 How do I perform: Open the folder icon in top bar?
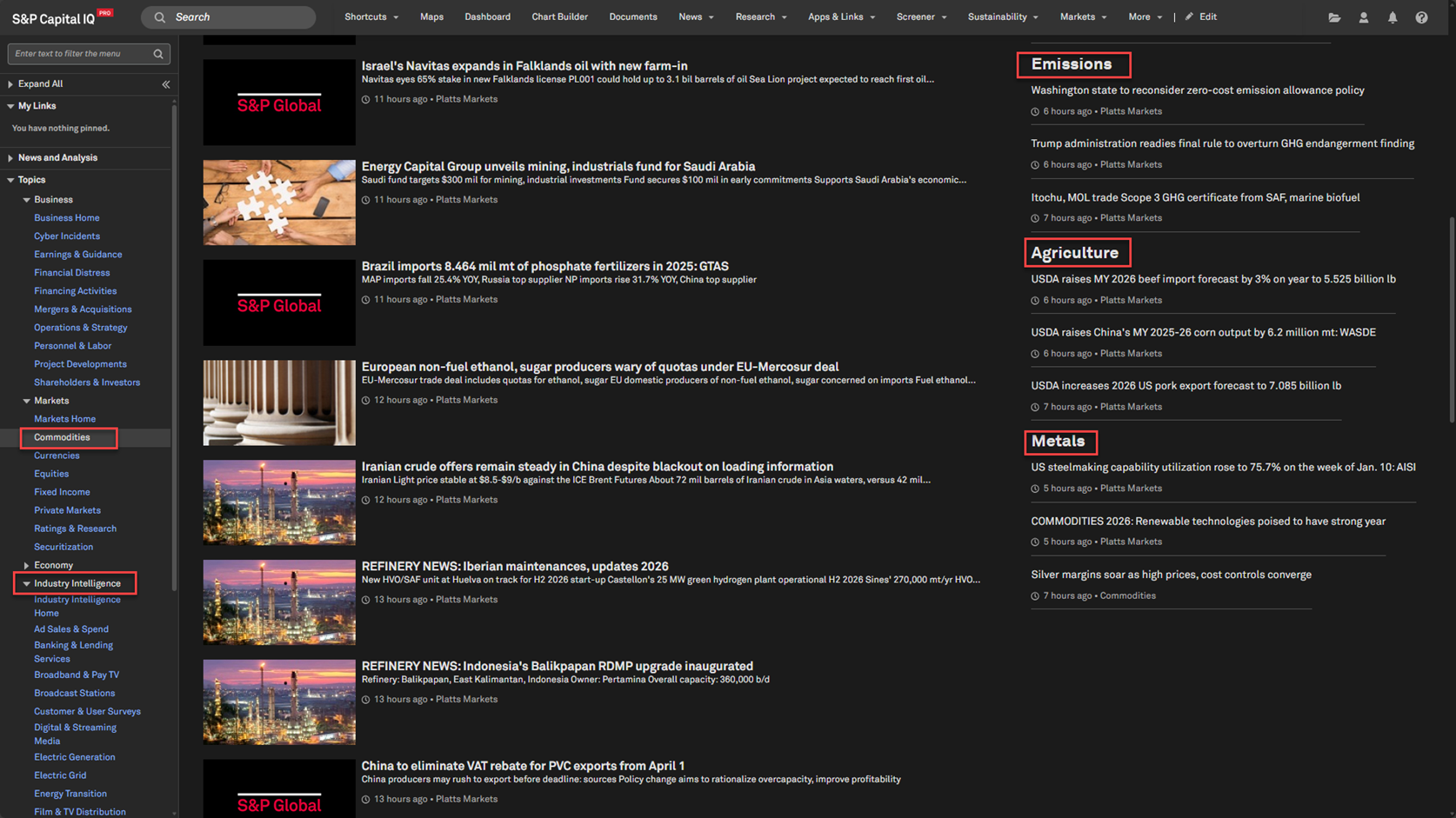[x=1334, y=17]
